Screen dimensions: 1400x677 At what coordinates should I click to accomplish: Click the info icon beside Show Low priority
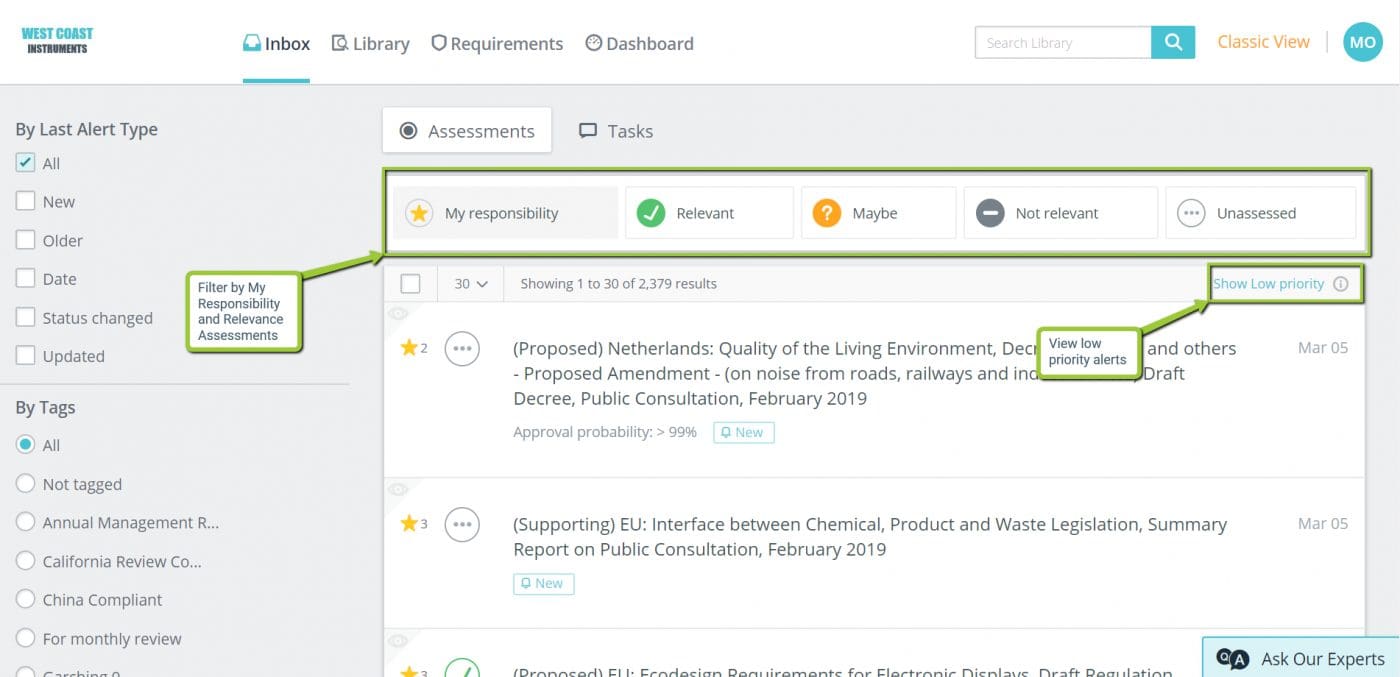point(1341,284)
